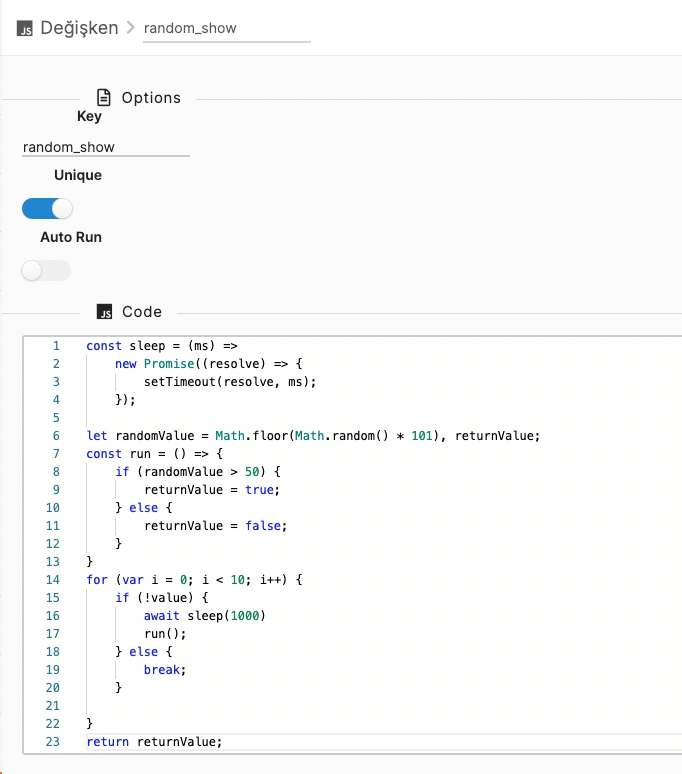Click the setTimeout(resolve, ms) line
Viewport: 682px width, 774px height.
pyautogui.click(x=228, y=381)
